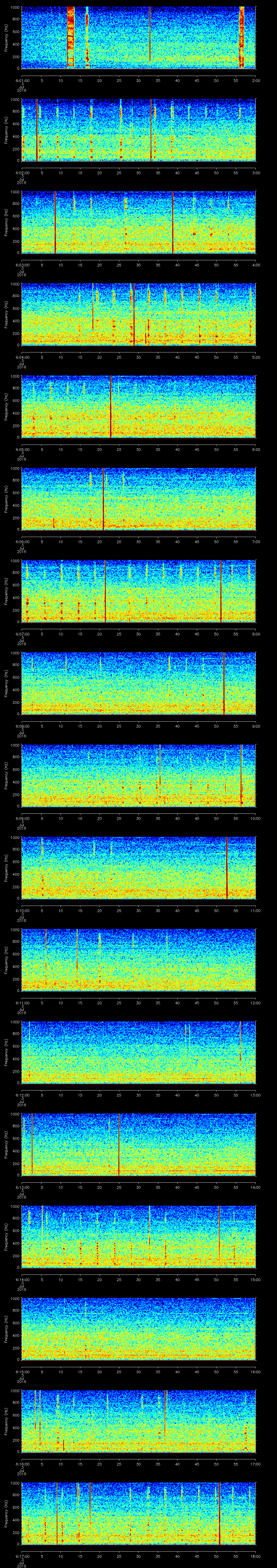Choose the spectrogram panel starting at 6:08:00

click(x=139, y=683)
